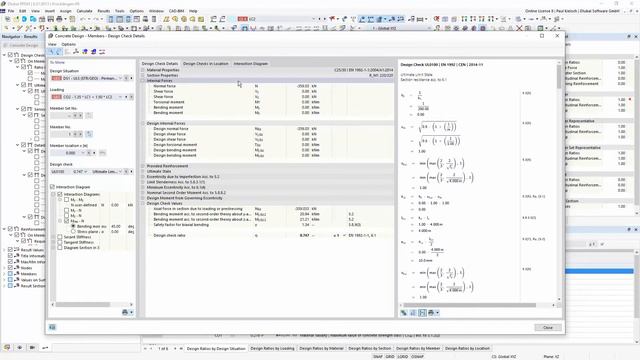Click the results arrow icon in navigator bottom bar
The height and width of the screenshot is (360, 640).
tap(45, 347)
